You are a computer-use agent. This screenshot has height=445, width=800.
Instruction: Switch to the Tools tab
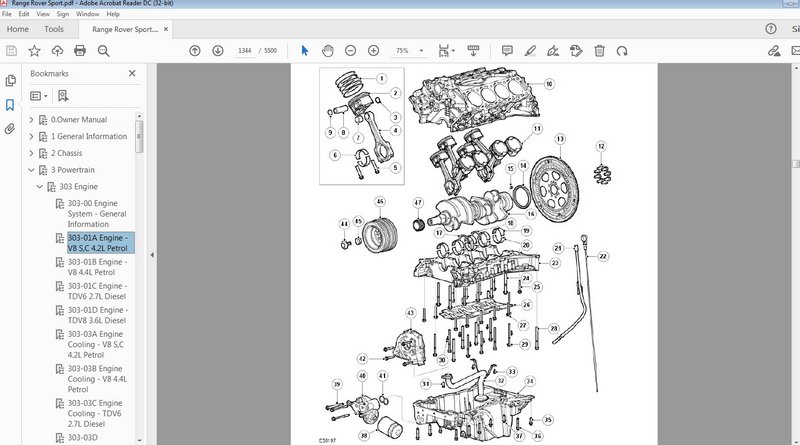(54, 29)
